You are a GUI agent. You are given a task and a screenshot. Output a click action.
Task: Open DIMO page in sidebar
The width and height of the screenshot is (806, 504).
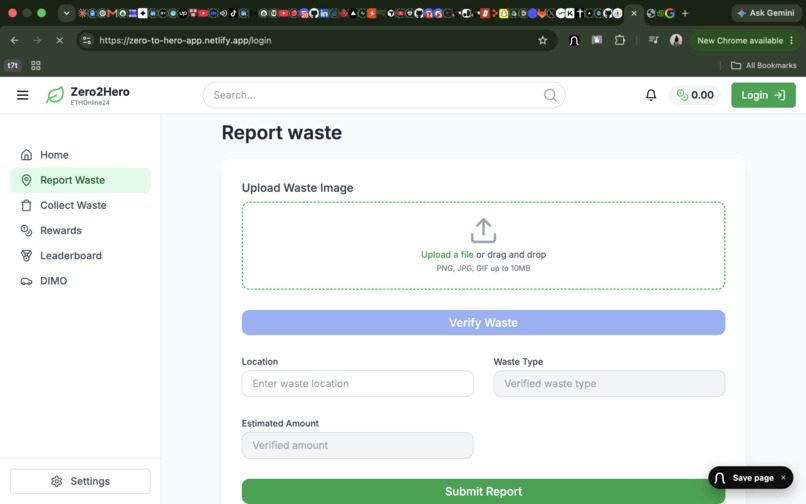[x=80, y=281]
